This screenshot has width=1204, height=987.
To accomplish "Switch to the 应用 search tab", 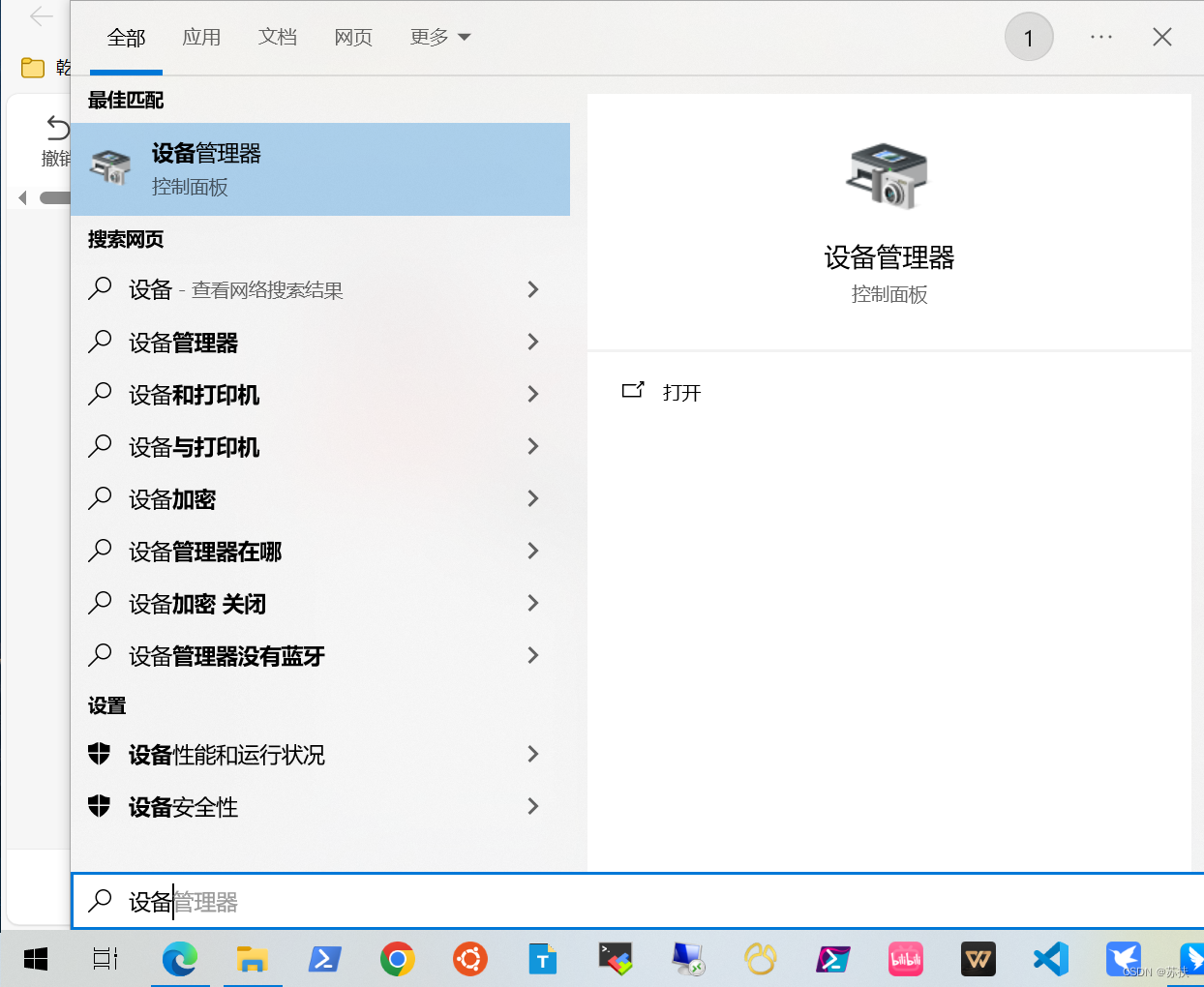I will (x=202, y=37).
